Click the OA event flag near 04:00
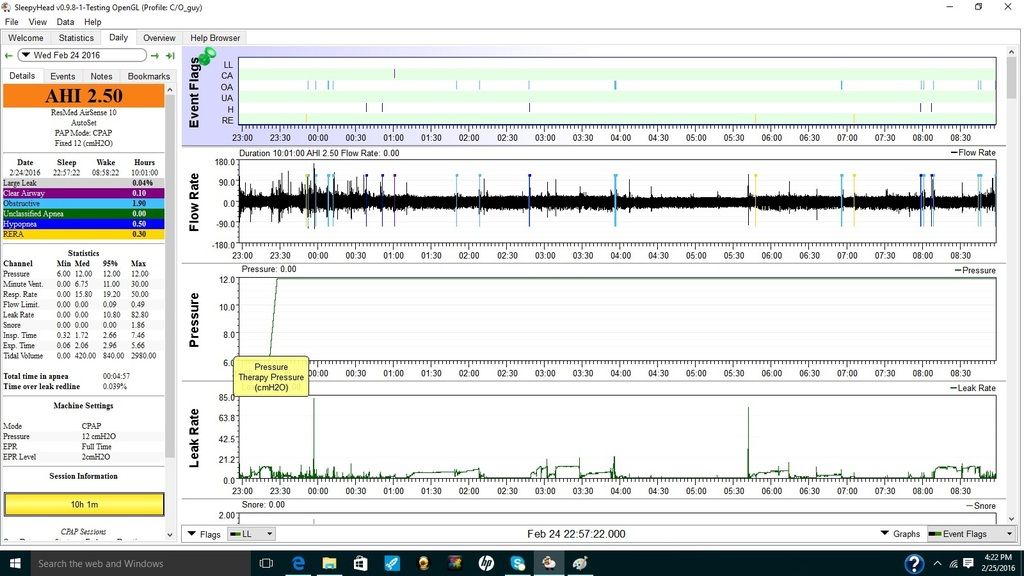Image resolution: width=1024 pixels, height=576 pixels. 615,86
